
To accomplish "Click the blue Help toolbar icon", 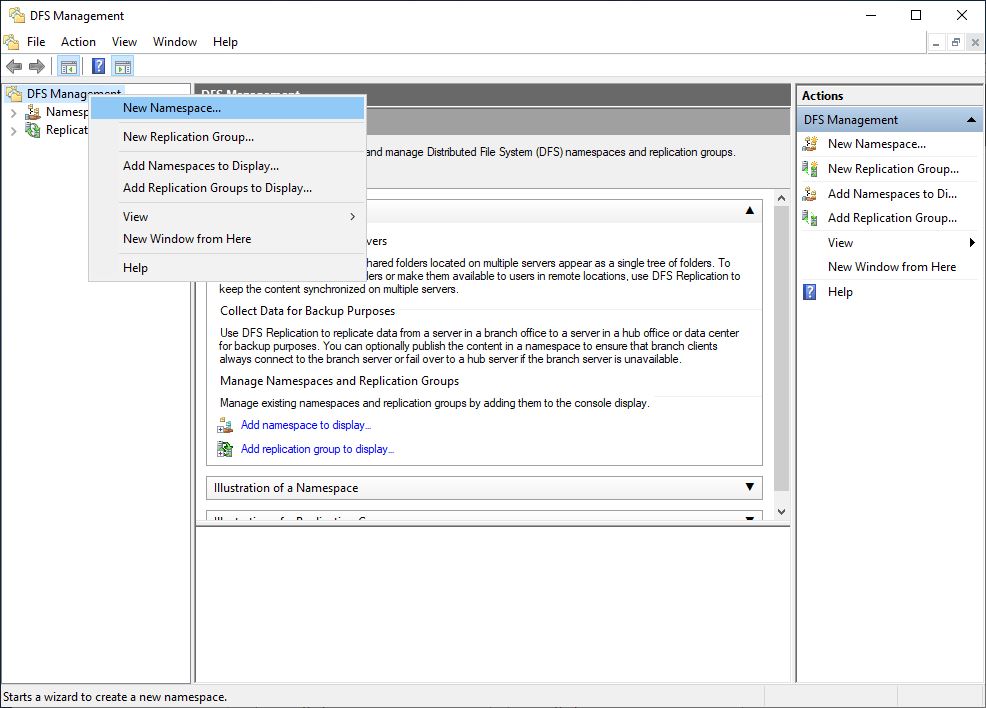I will pyautogui.click(x=99, y=66).
